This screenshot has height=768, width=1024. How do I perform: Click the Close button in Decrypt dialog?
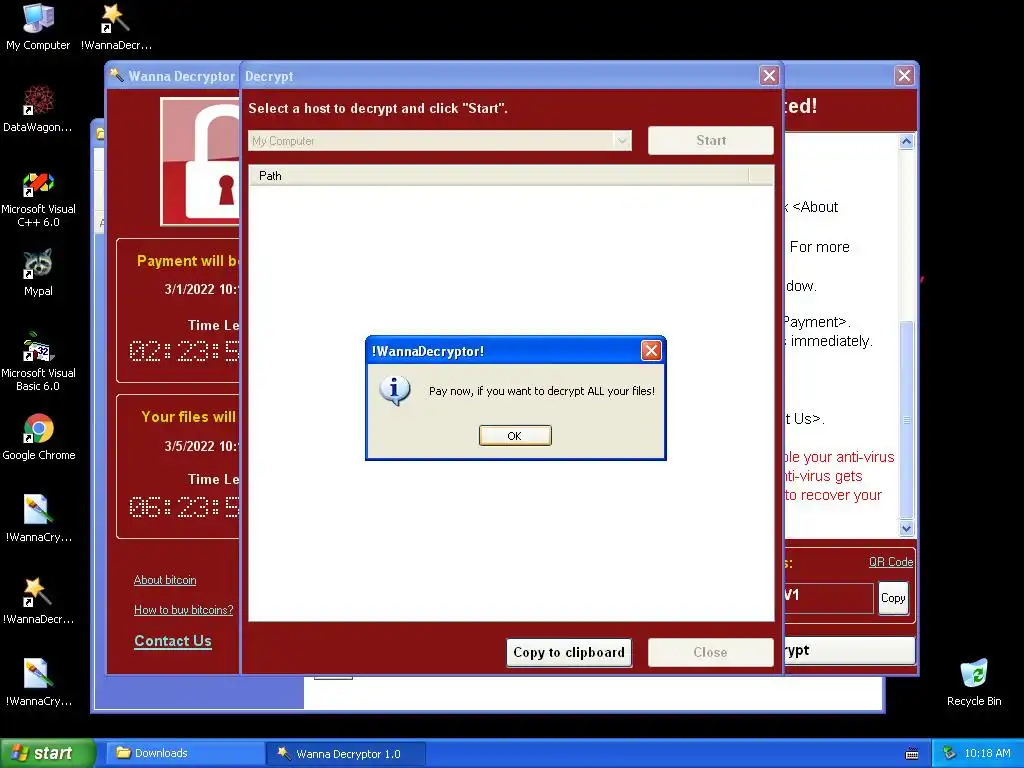[711, 652]
